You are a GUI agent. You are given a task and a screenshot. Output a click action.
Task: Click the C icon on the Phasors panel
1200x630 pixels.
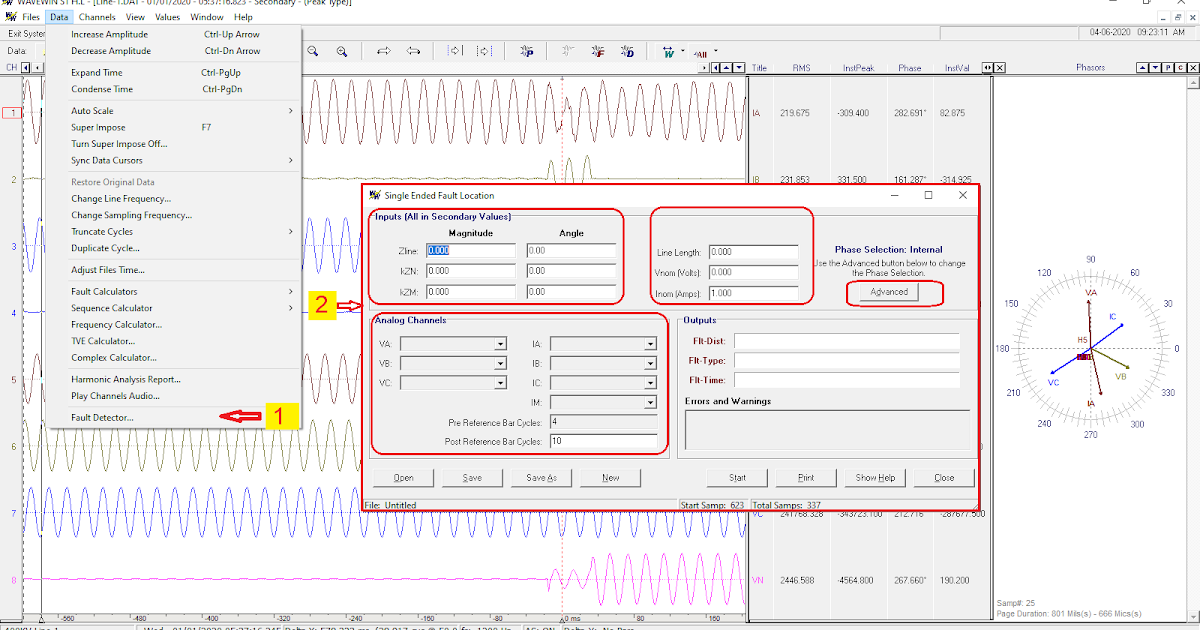coord(1180,67)
